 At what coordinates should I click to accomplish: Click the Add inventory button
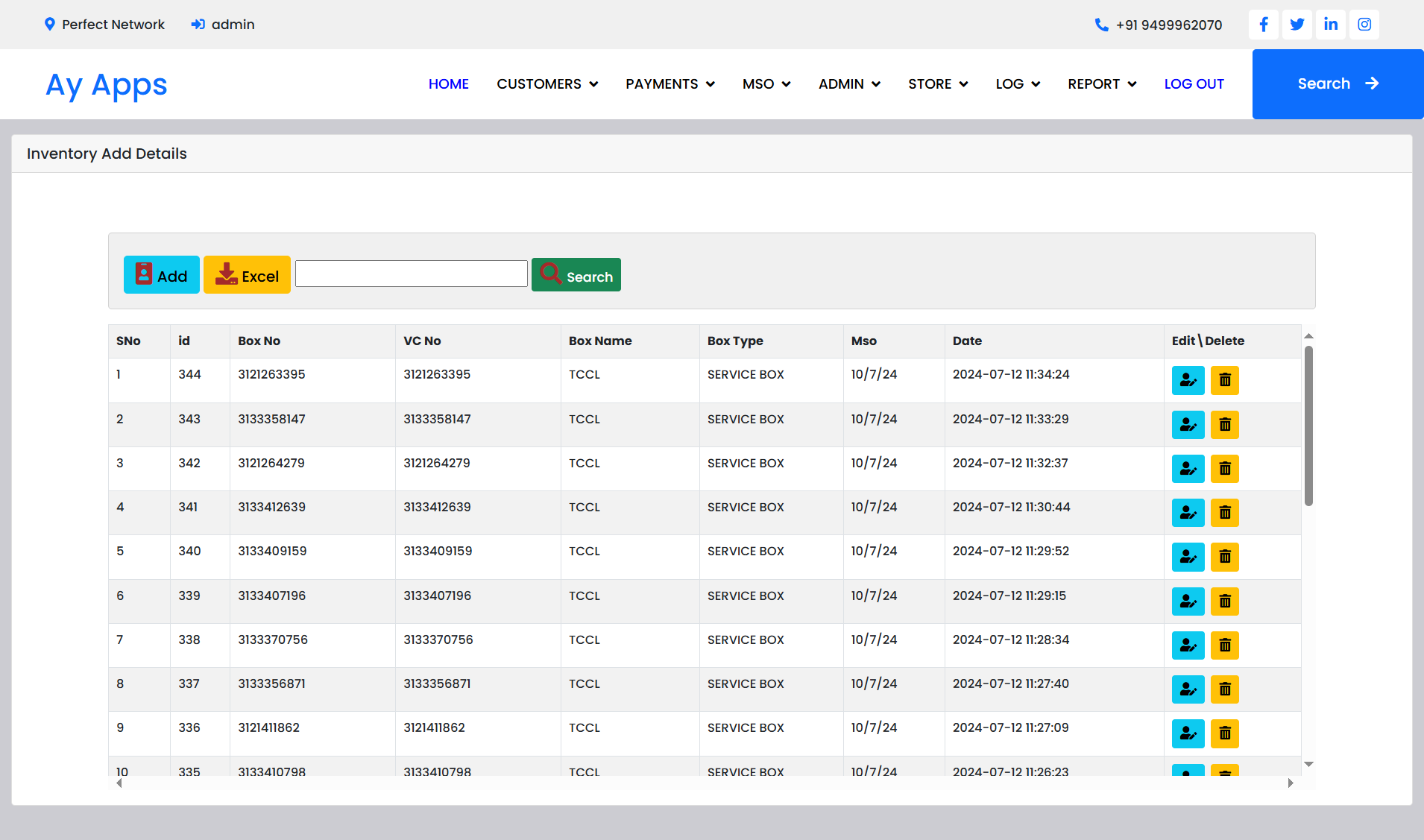pyautogui.click(x=161, y=275)
